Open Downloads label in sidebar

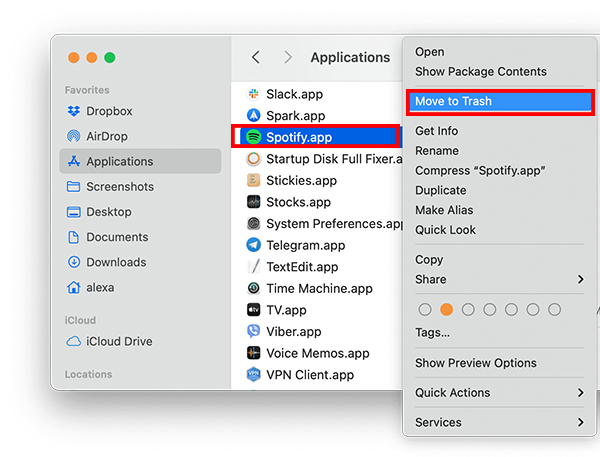pos(116,262)
